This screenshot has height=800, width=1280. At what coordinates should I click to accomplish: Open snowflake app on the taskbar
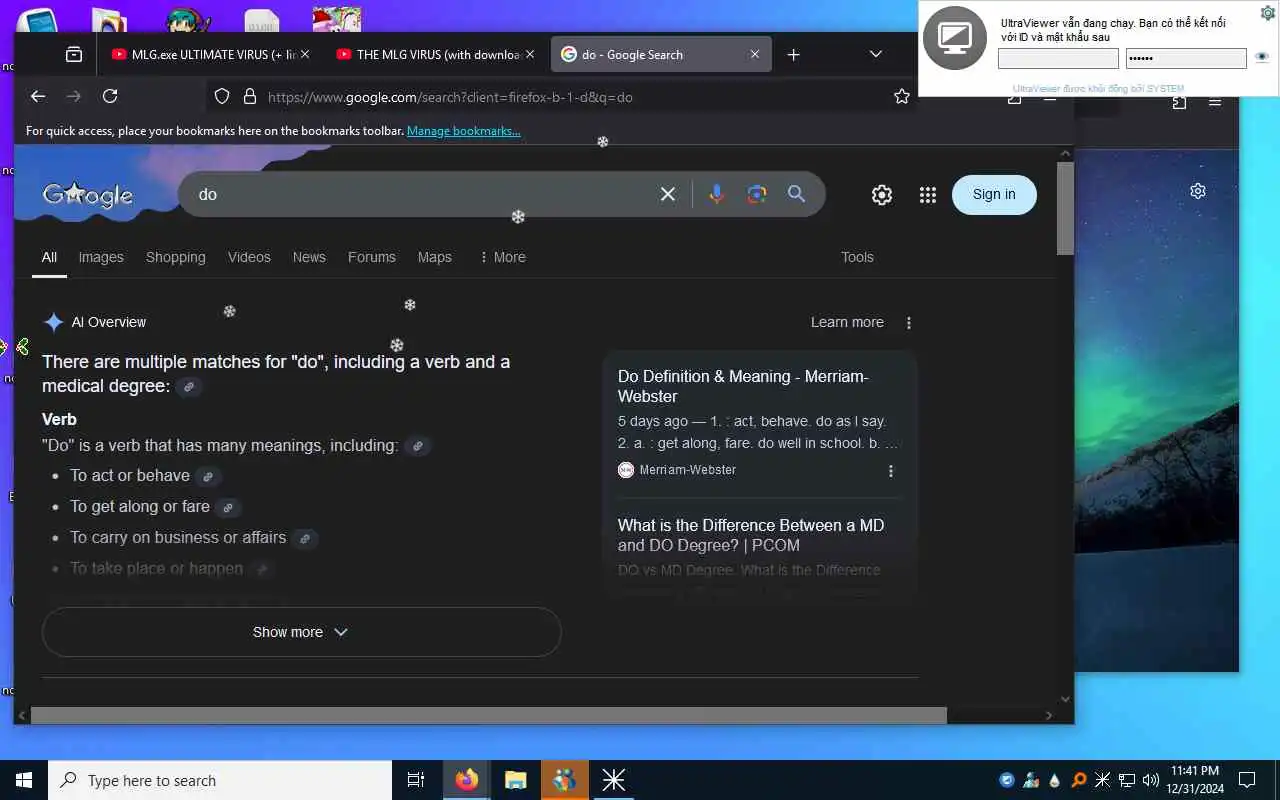[x=613, y=780]
